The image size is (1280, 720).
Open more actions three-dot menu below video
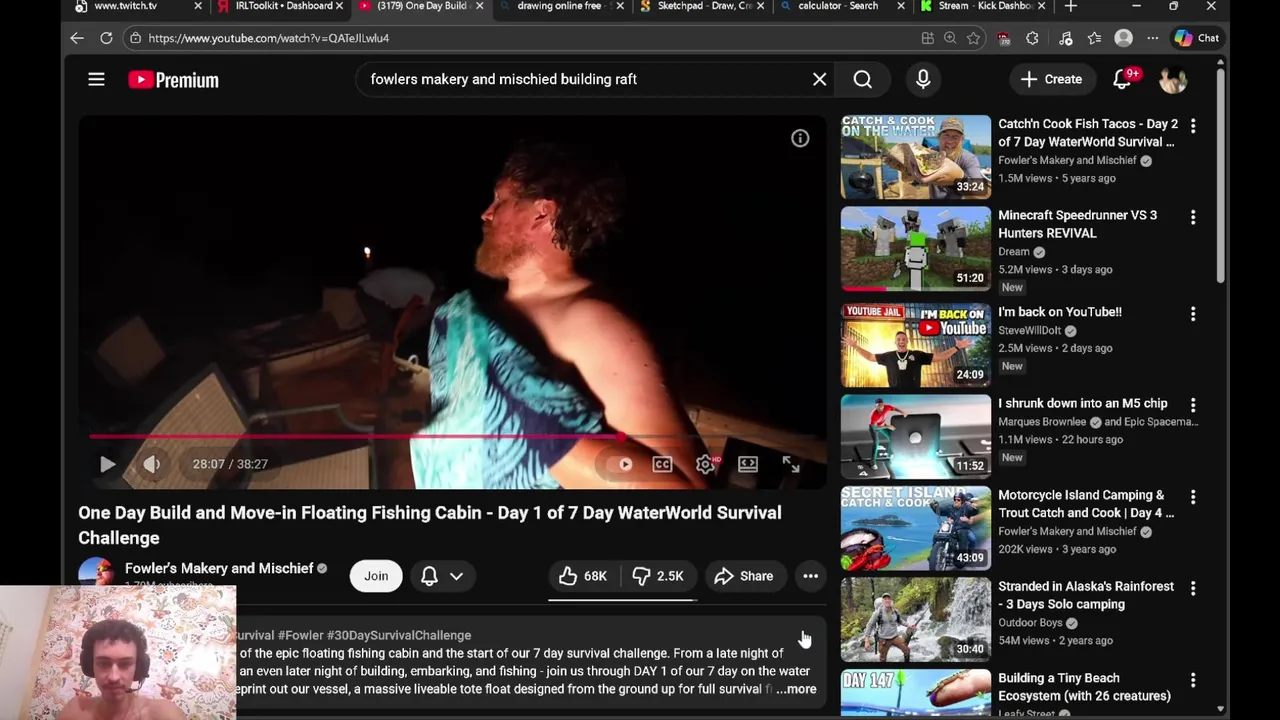click(x=811, y=576)
